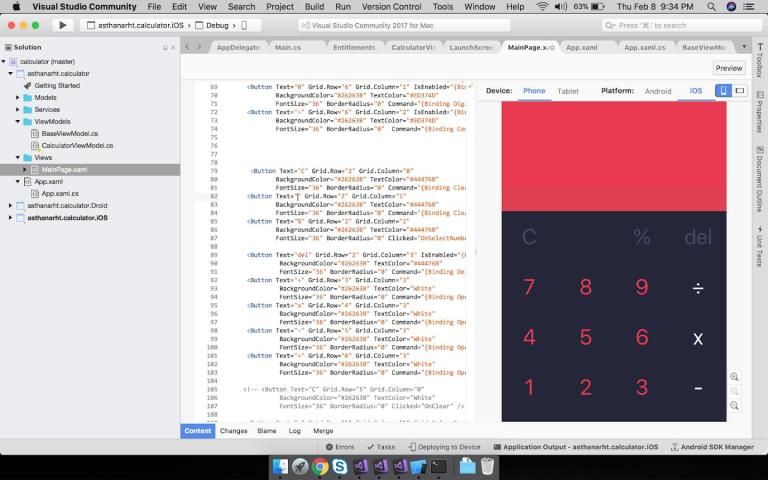Switch previewer to landscape orientation
This screenshot has height=480, width=768.
pos(740,91)
